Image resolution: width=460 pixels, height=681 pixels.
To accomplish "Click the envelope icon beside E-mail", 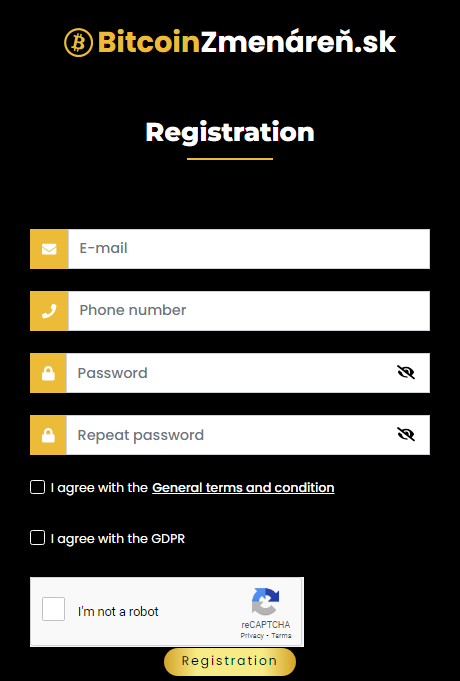I will (x=49, y=249).
